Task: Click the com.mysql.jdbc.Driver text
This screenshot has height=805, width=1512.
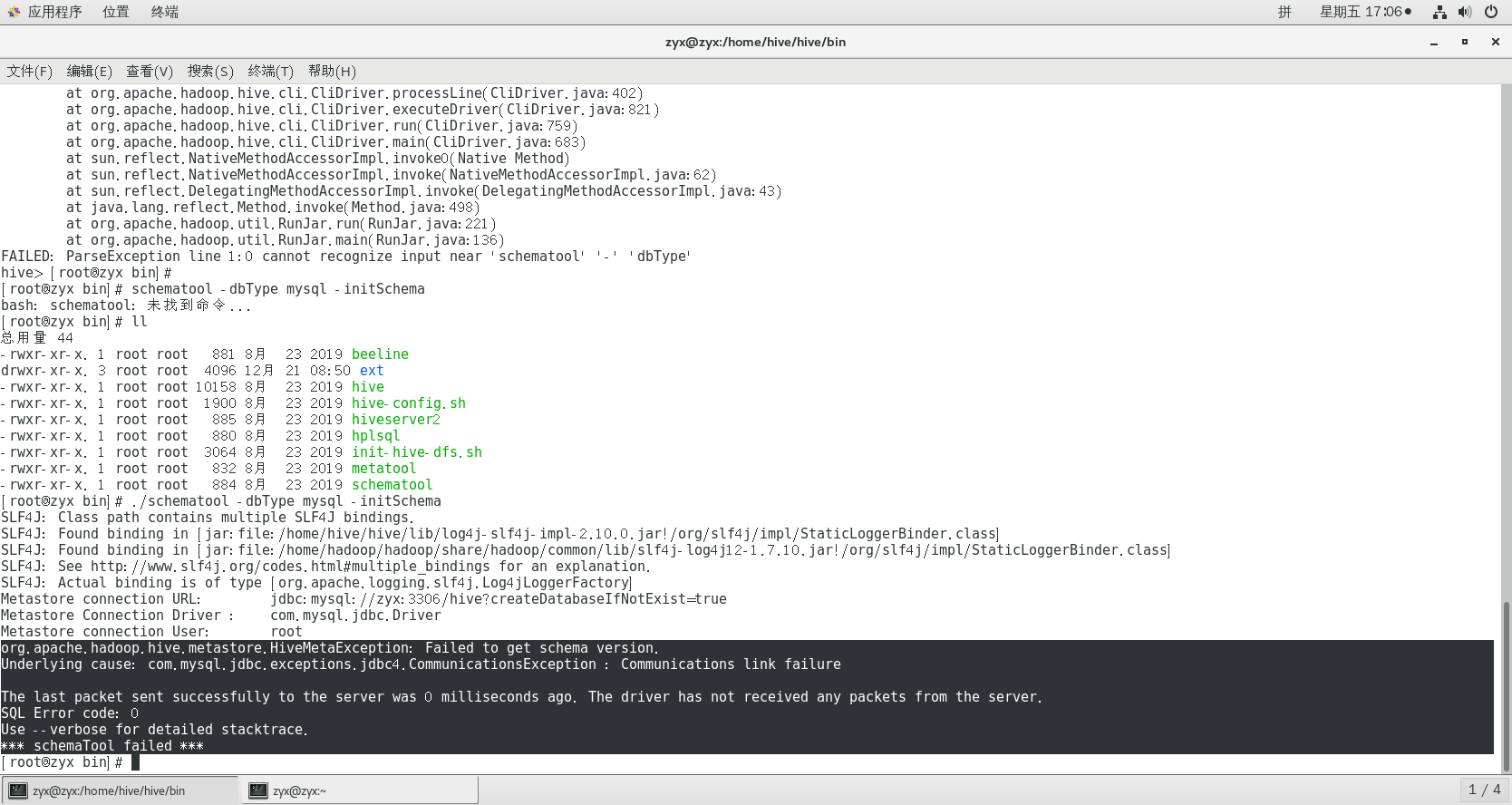Action: (x=355, y=616)
